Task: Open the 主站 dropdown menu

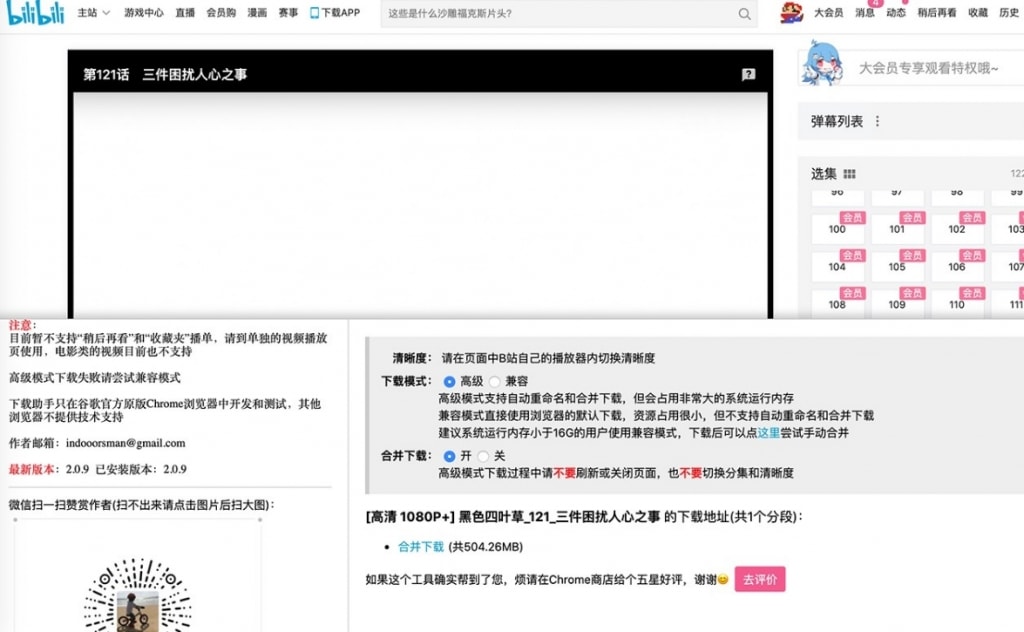Action: [93, 12]
